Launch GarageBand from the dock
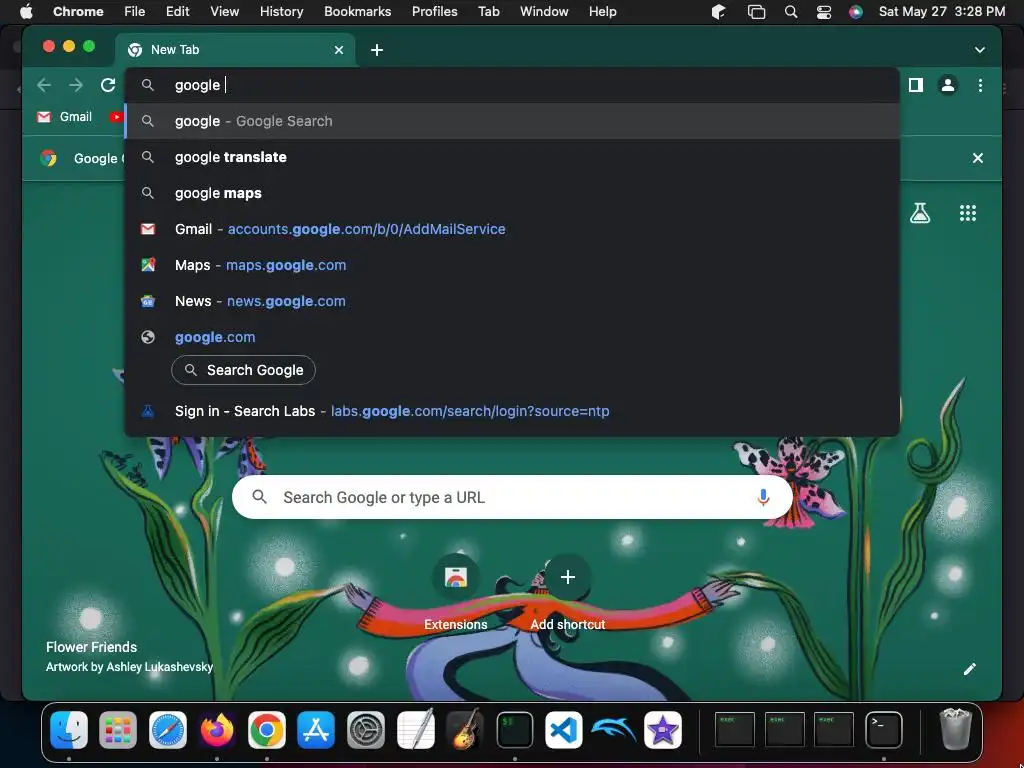This screenshot has width=1024, height=768. click(464, 729)
